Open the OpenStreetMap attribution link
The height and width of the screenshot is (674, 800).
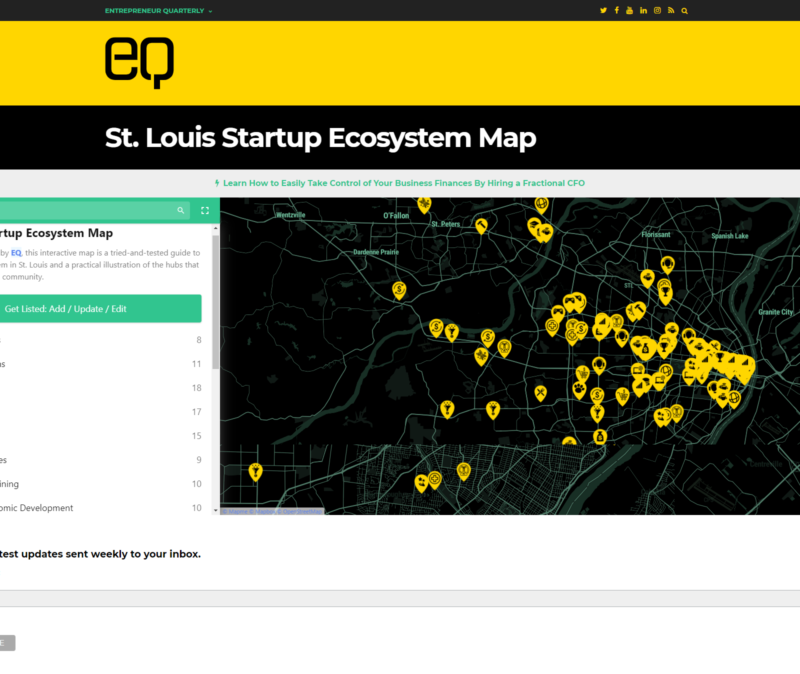[301, 511]
